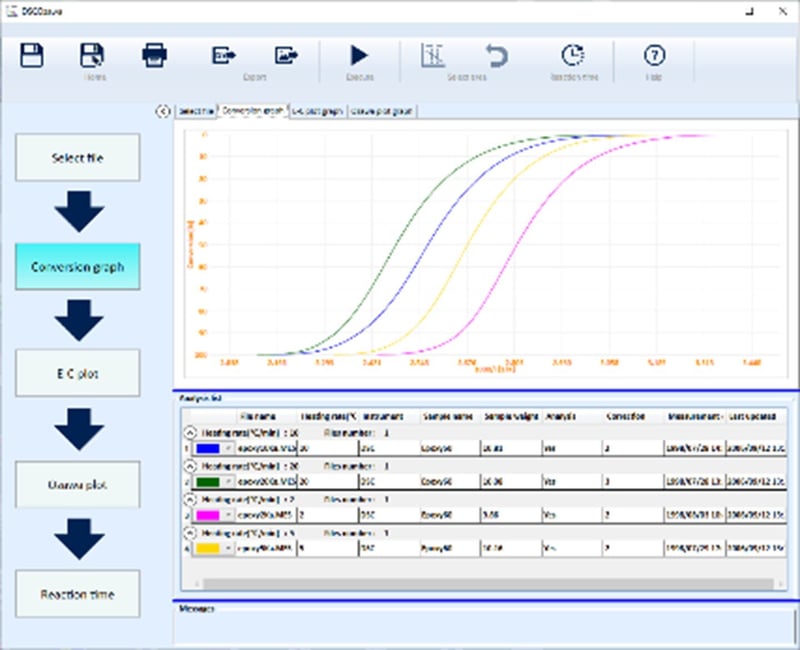Image resolution: width=800 pixels, height=650 pixels.
Task: Open the Reaction time clock icon
Action: 572,55
